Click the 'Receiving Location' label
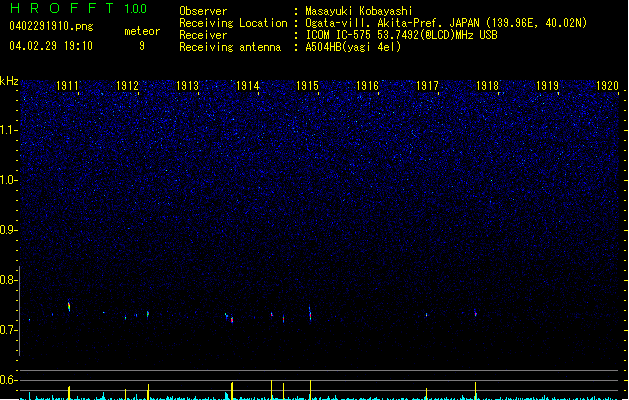Screen dimensions: 629x400 (233, 23)
